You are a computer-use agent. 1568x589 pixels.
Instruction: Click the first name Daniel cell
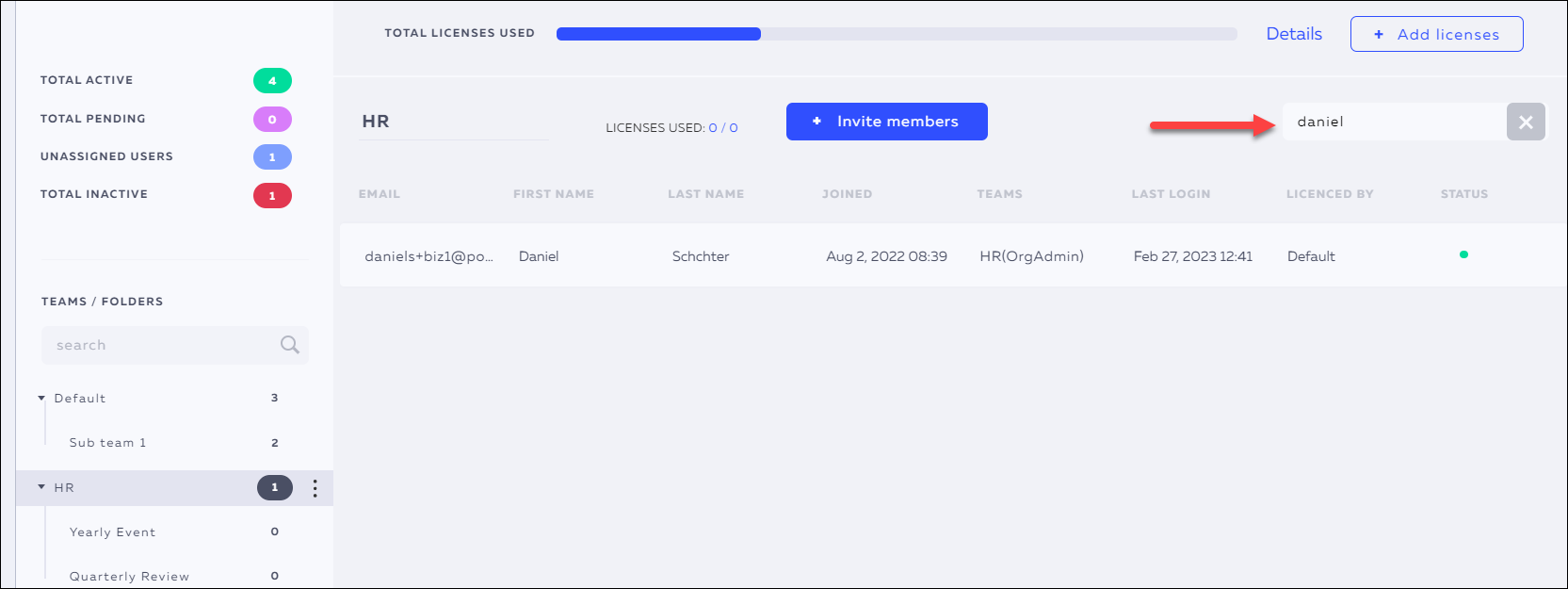coord(539,256)
